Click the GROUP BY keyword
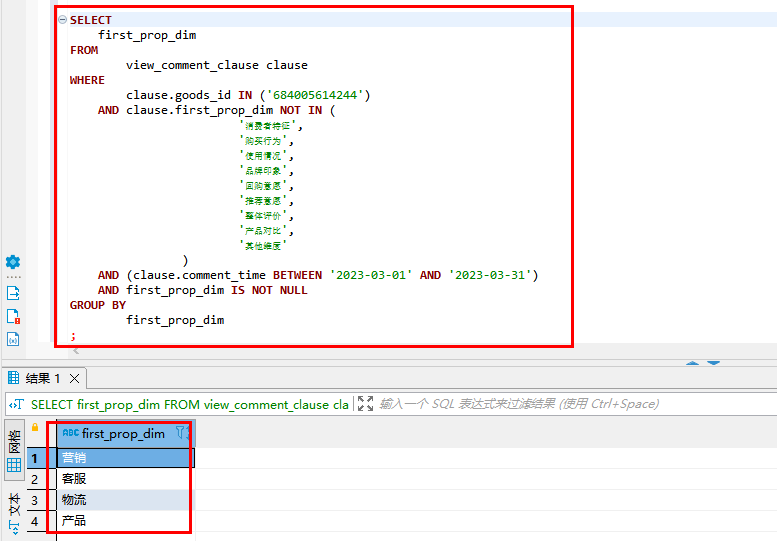Image resolution: width=777 pixels, height=541 pixels. coord(98,305)
